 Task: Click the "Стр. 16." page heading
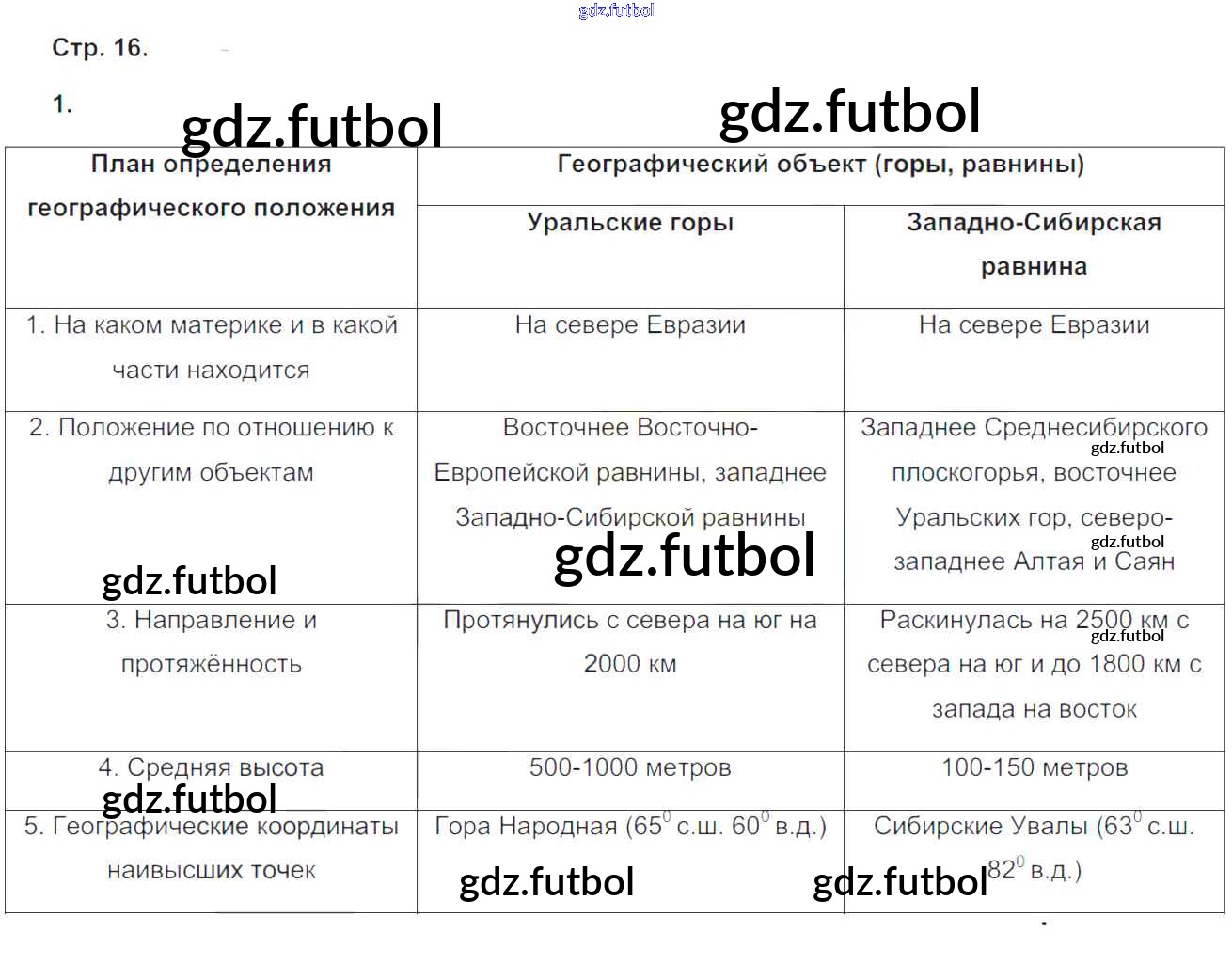pos(100,48)
